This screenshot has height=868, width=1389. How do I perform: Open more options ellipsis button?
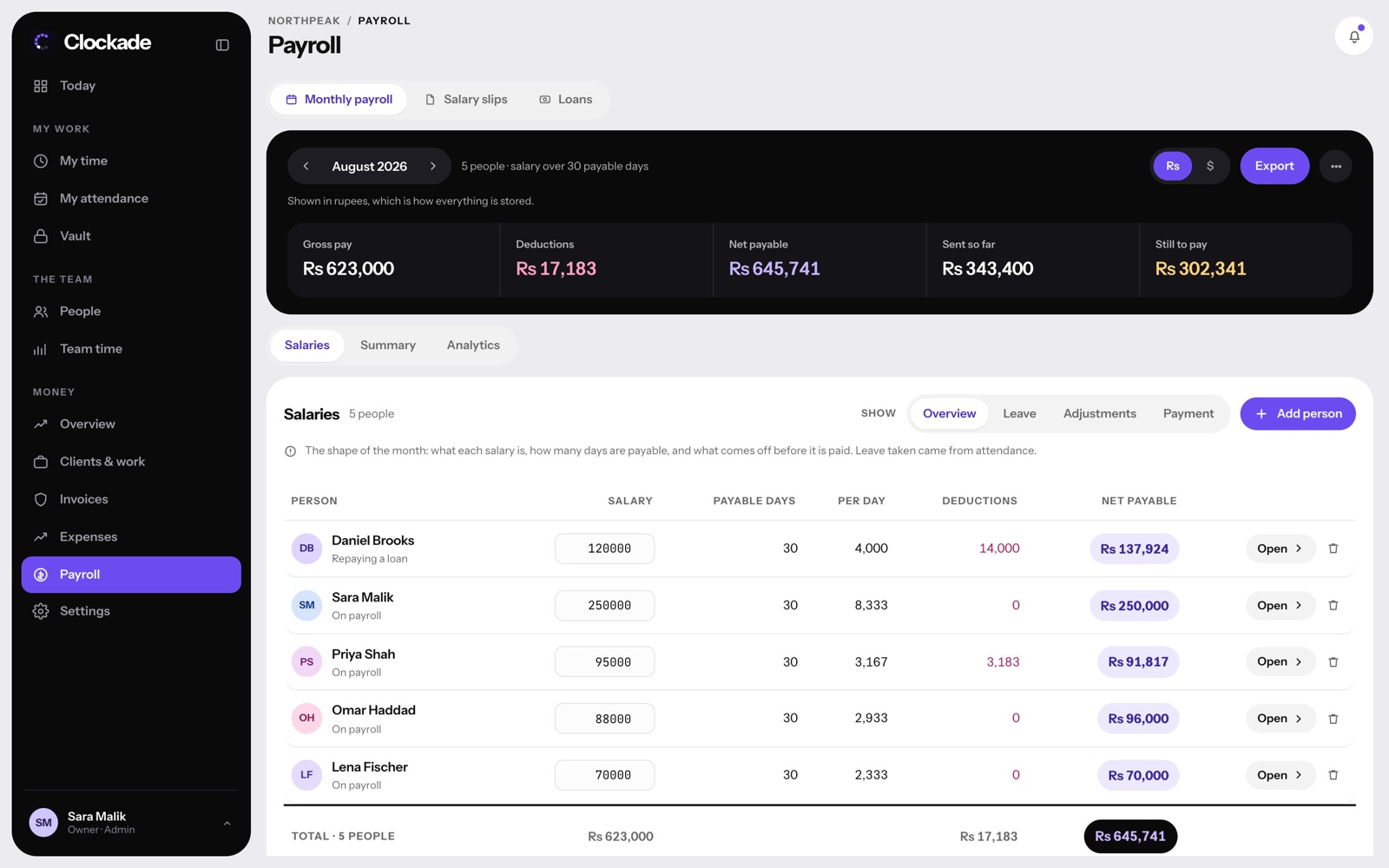coord(1335,166)
